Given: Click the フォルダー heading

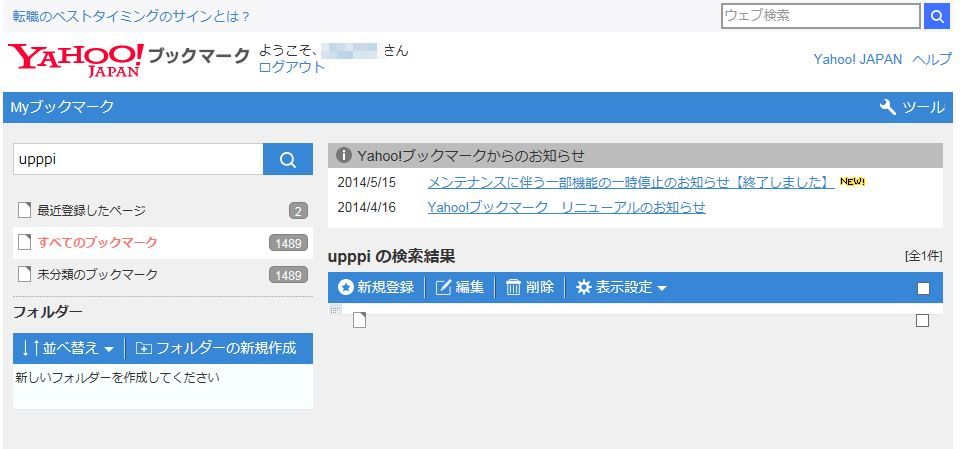Looking at the screenshot, I should 47,312.
